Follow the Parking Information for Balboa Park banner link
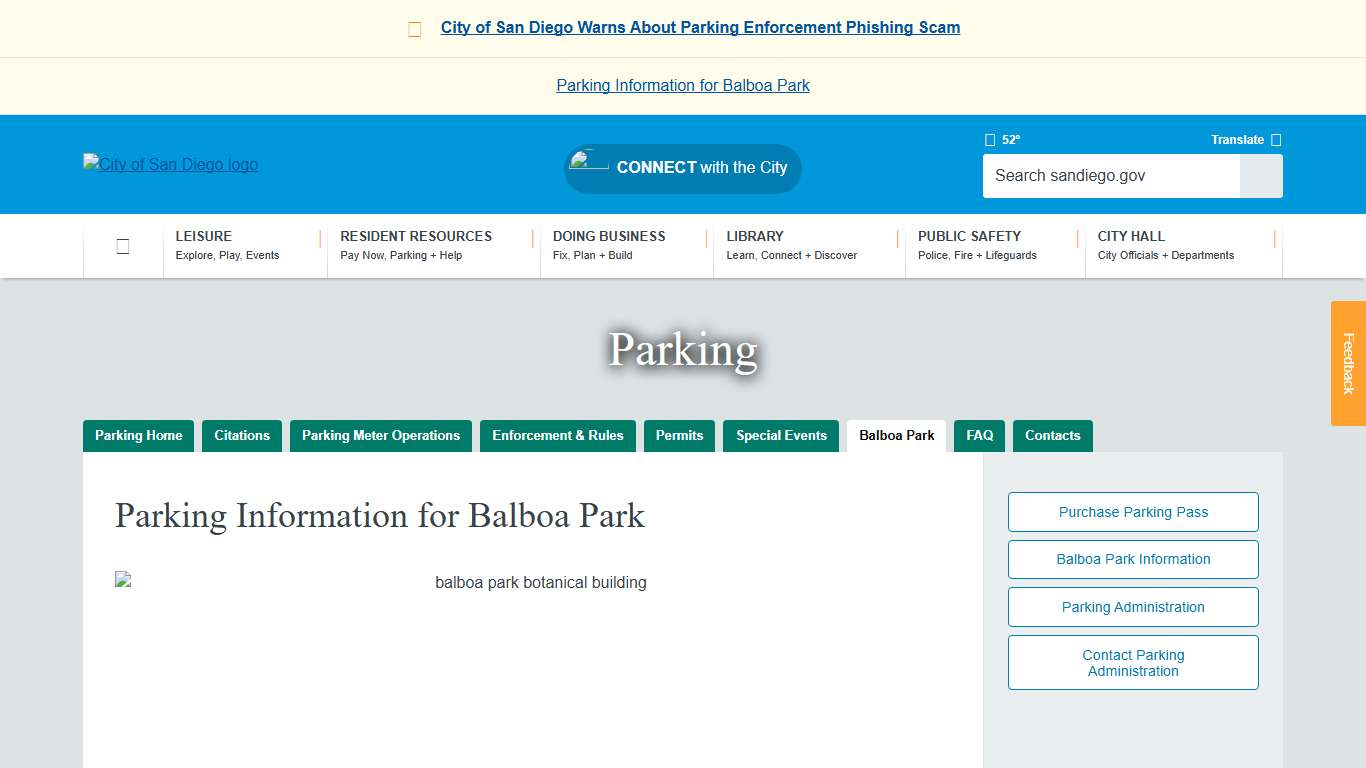The image size is (1366, 768). click(683, 85)
